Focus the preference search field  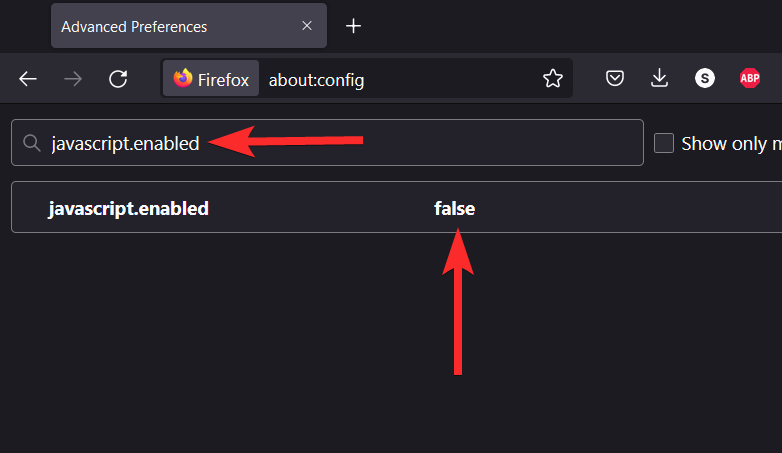(400, 143)
